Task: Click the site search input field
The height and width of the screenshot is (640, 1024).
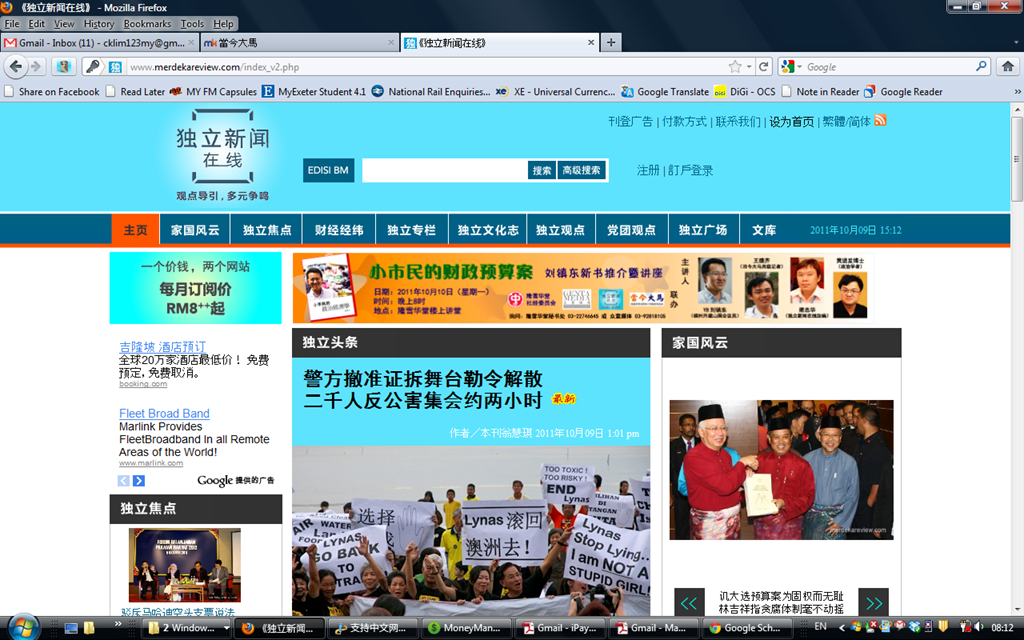Action: [445, 170]
